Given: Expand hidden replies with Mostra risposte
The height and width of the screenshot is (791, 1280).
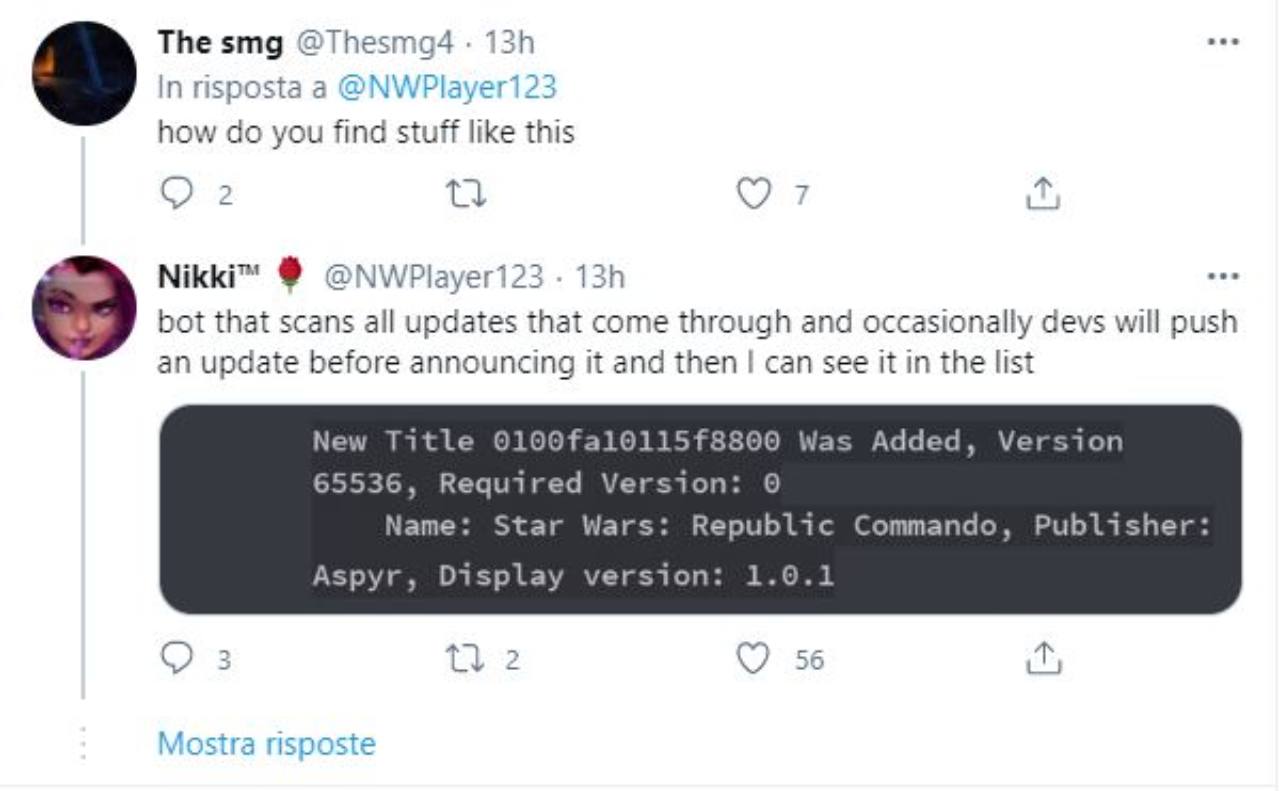Looking at the screenshot, I should (x=266, y=744).
